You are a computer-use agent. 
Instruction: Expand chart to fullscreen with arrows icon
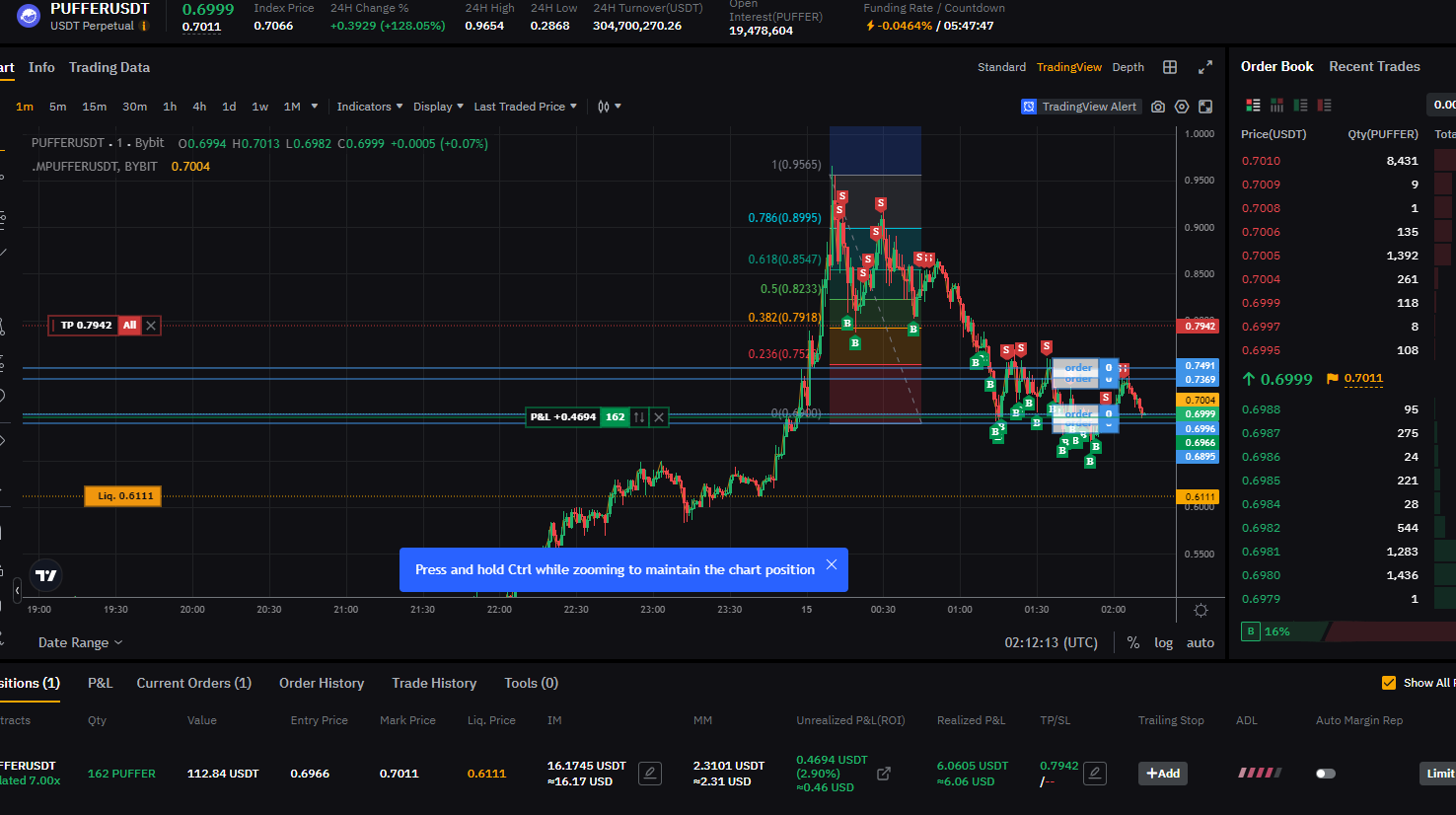coord(1205,67)
